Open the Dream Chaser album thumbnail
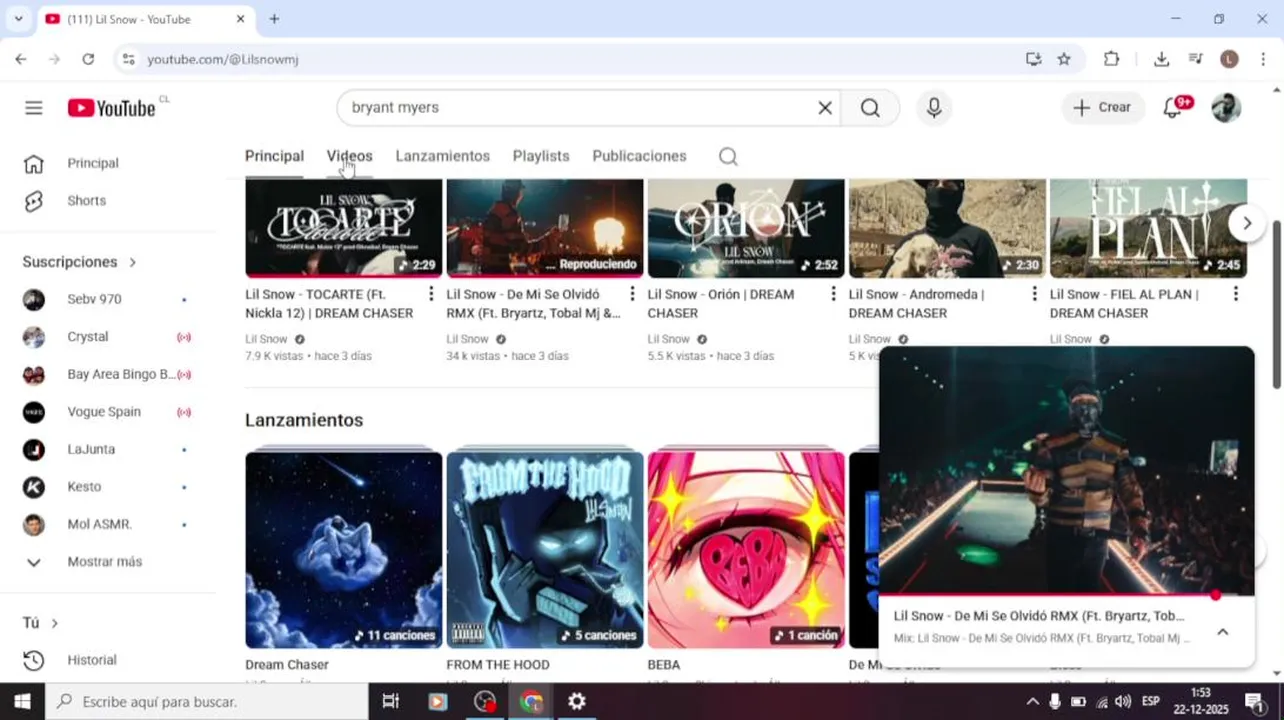1284x720 pixels. coord(343,550)
